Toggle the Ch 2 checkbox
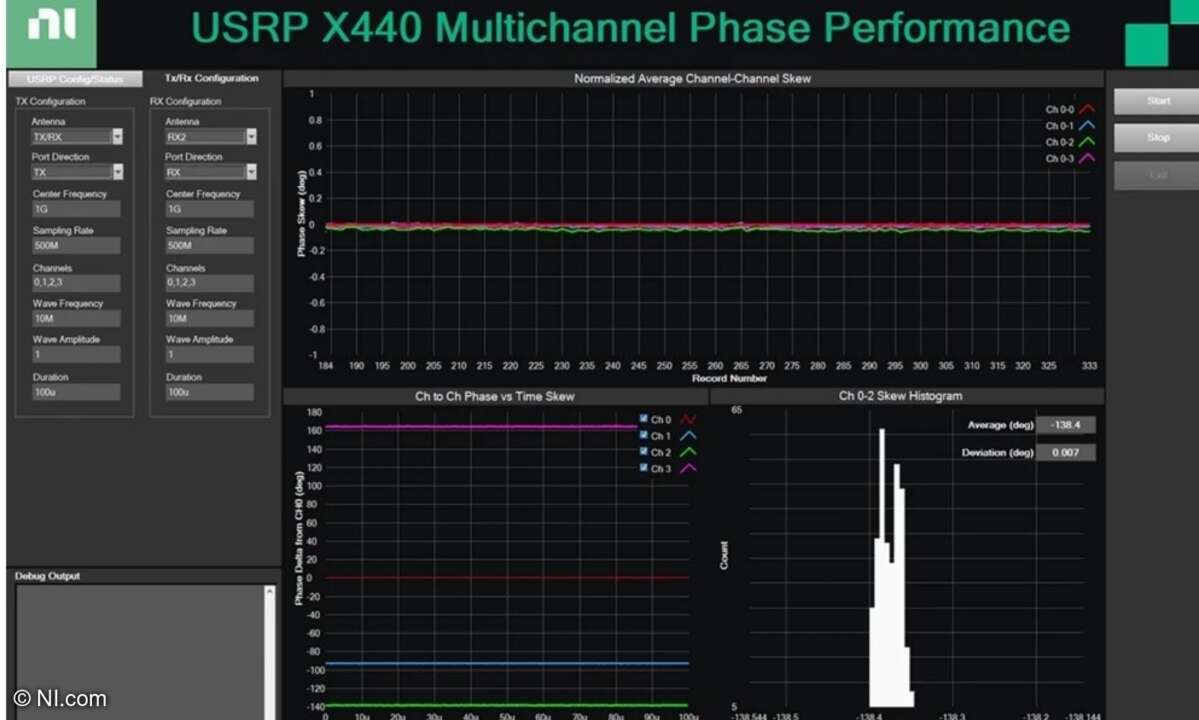The height and width of the screenshot is (720, 1199). [643, 451]
